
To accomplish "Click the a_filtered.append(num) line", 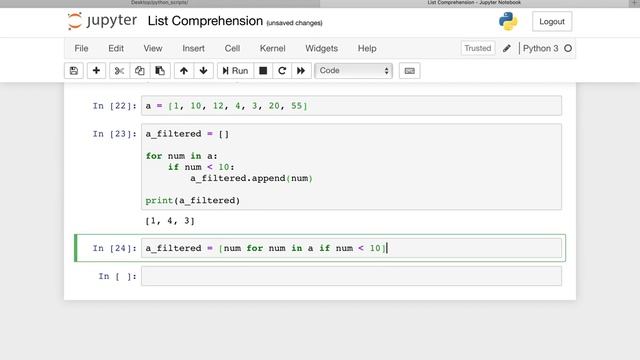I will point(251,178).
